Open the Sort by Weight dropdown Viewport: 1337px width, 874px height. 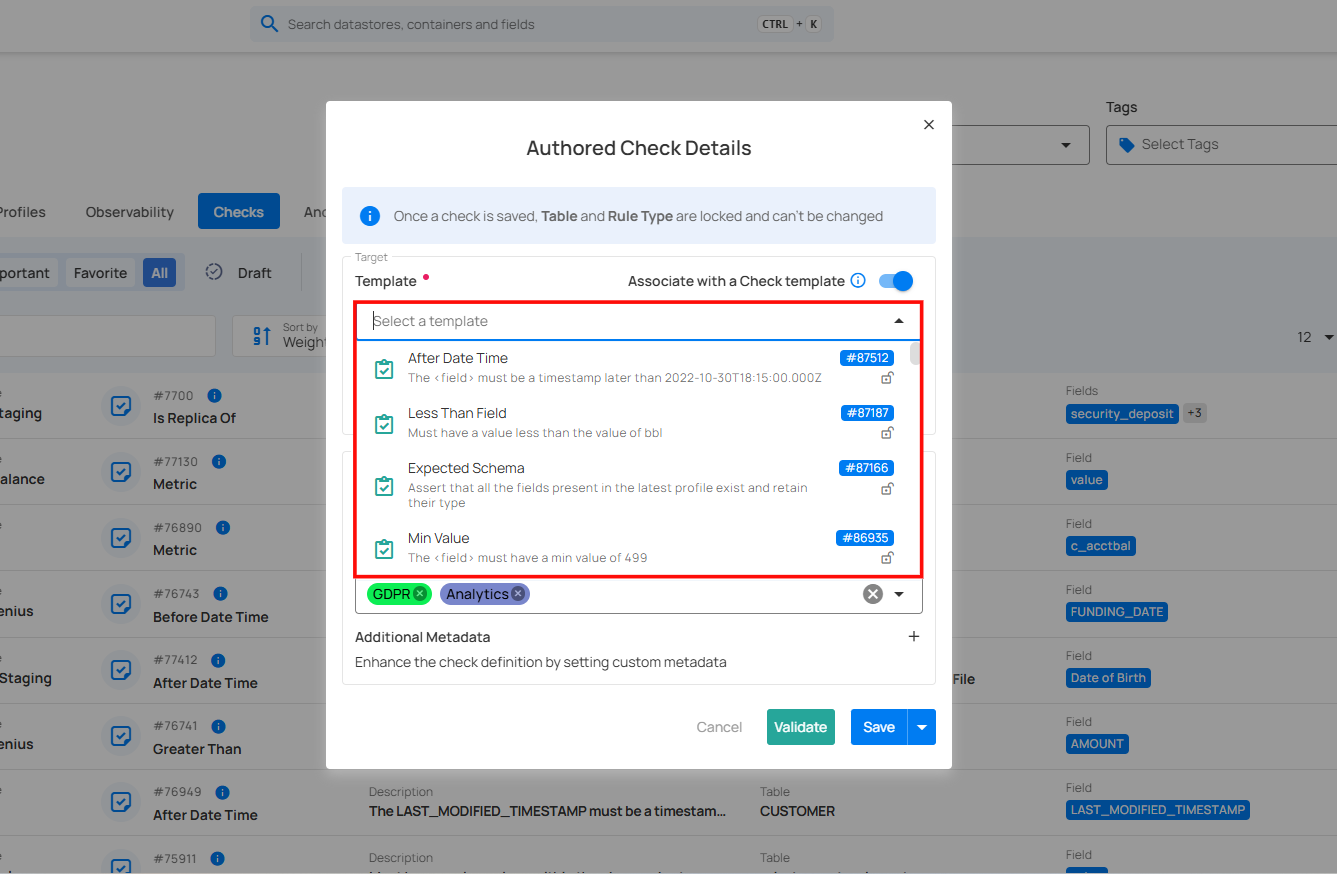(279, 336)
